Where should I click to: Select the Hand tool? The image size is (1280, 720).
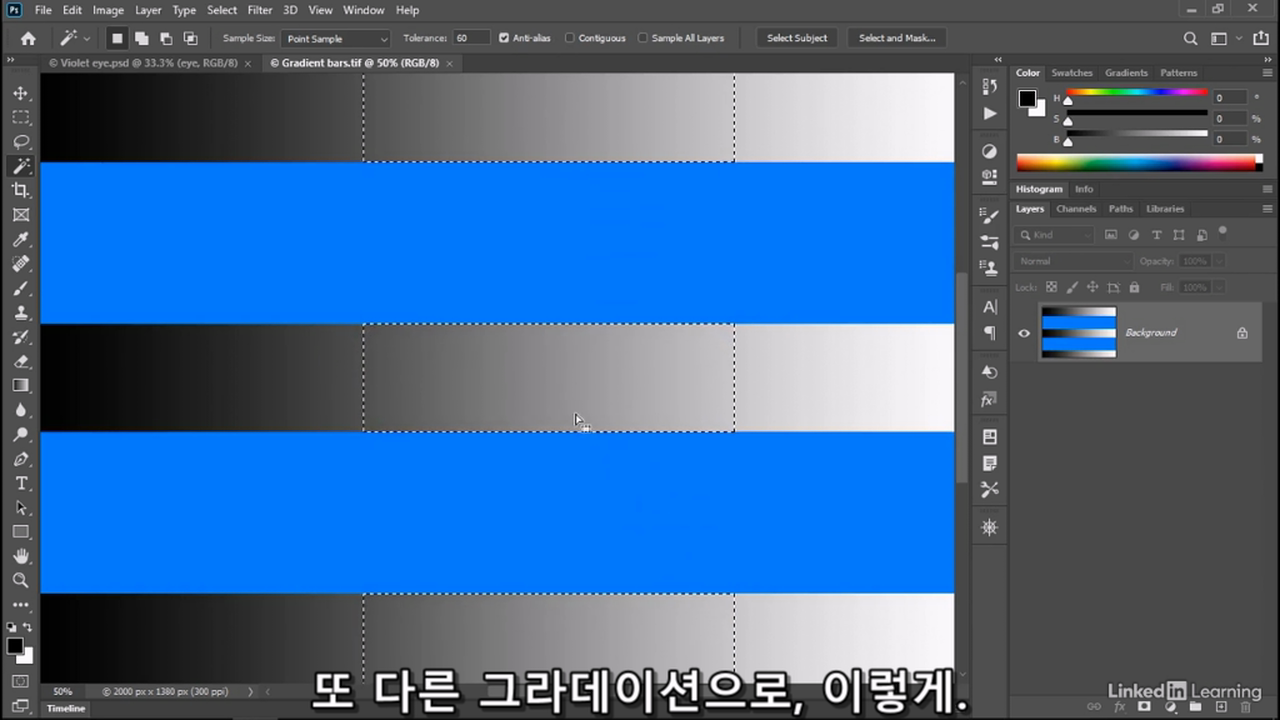pyautogui.click(x=21, y=556)
